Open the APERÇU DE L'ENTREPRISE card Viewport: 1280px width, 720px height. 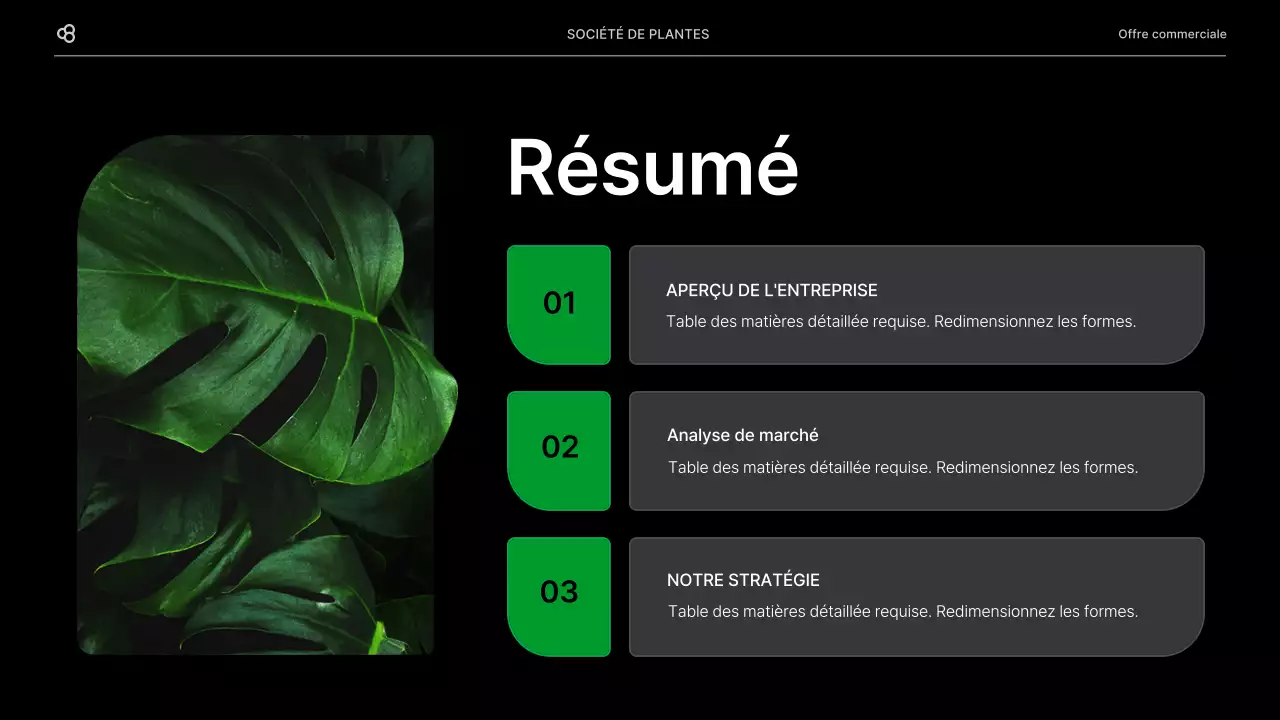[x=916, y=304]
